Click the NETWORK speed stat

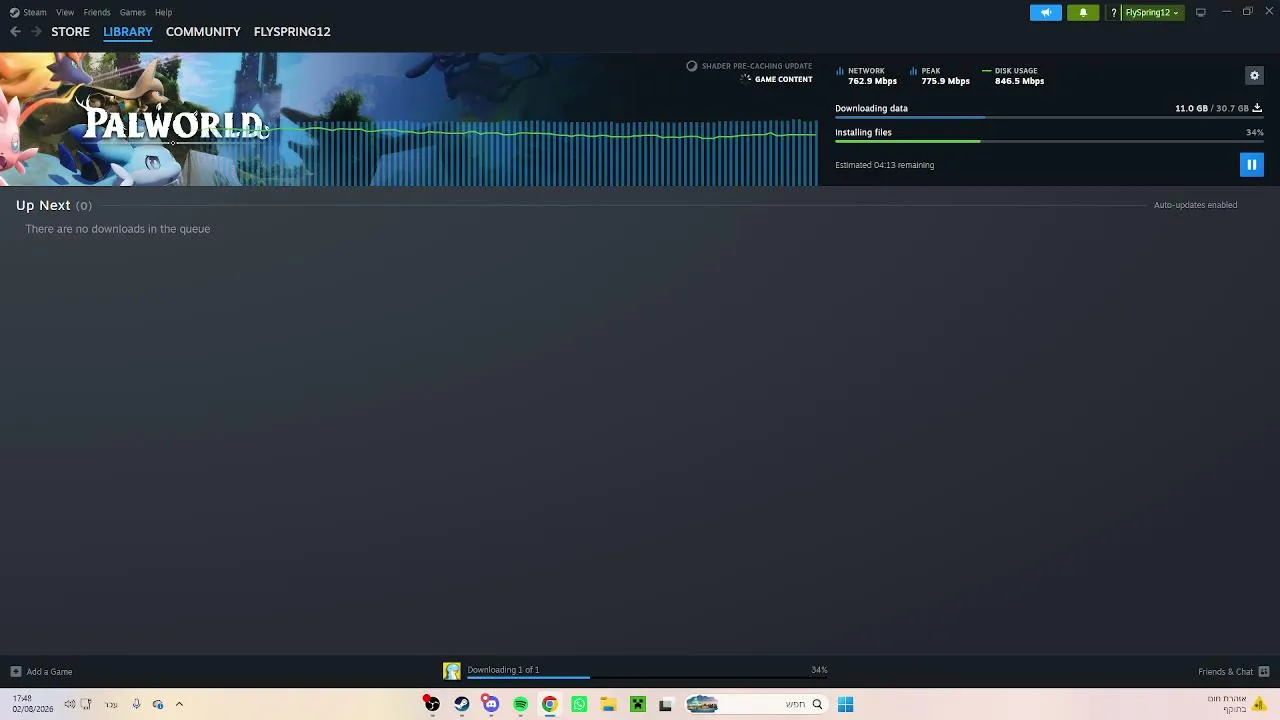(x=866, y=76)
